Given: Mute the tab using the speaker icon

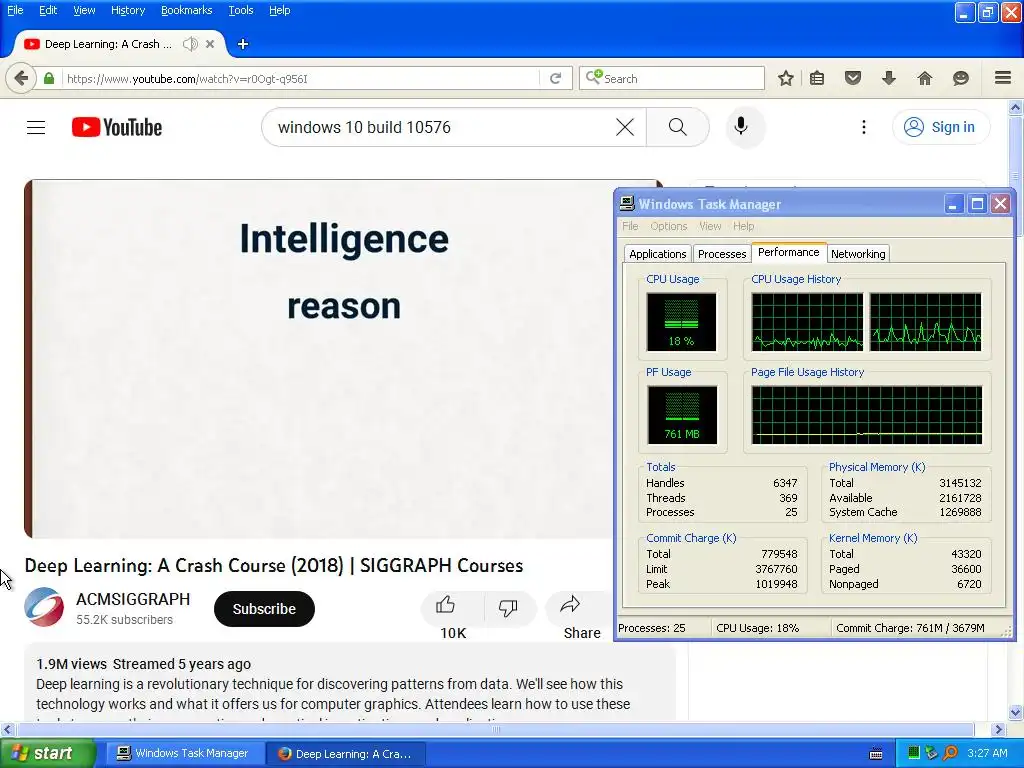Looking at the screenshot, I should click(190, 44).
